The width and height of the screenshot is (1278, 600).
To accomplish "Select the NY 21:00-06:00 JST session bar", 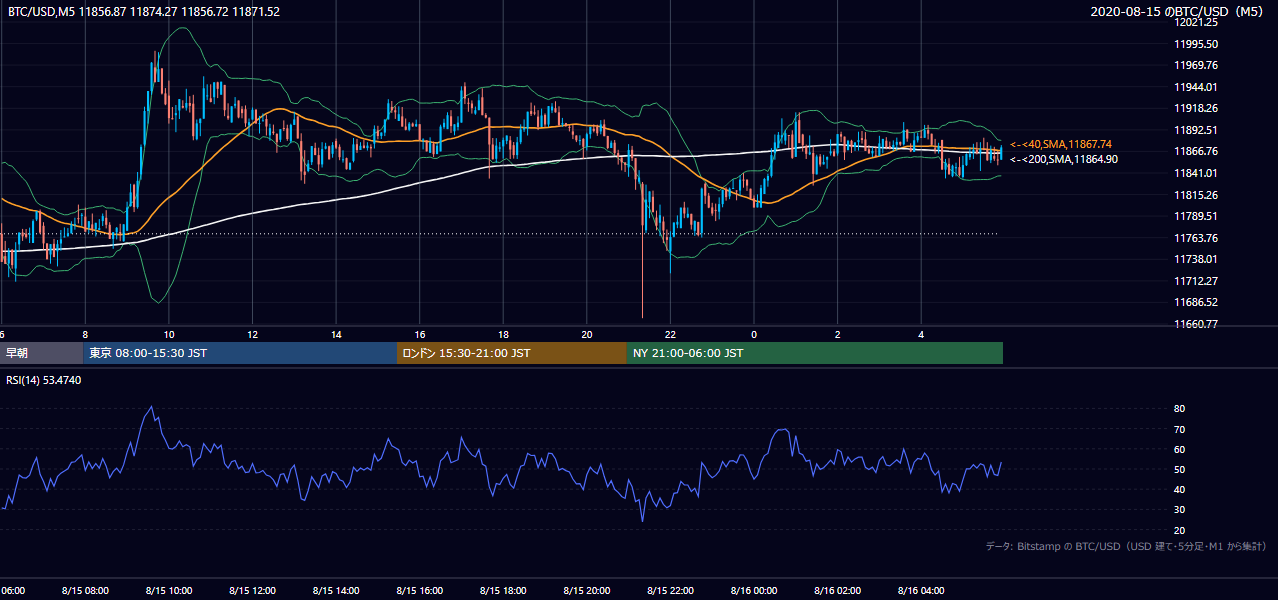I will 815,353.
